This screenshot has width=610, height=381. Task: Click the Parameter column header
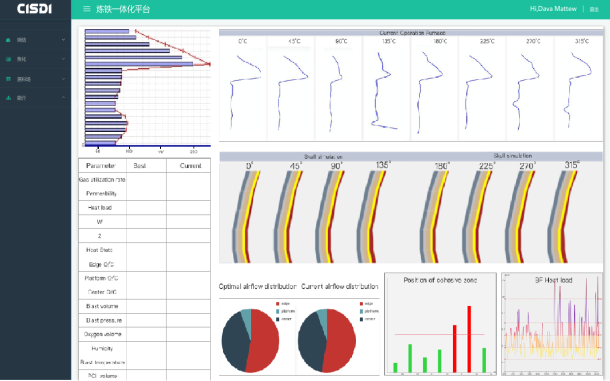pos(101,166)
